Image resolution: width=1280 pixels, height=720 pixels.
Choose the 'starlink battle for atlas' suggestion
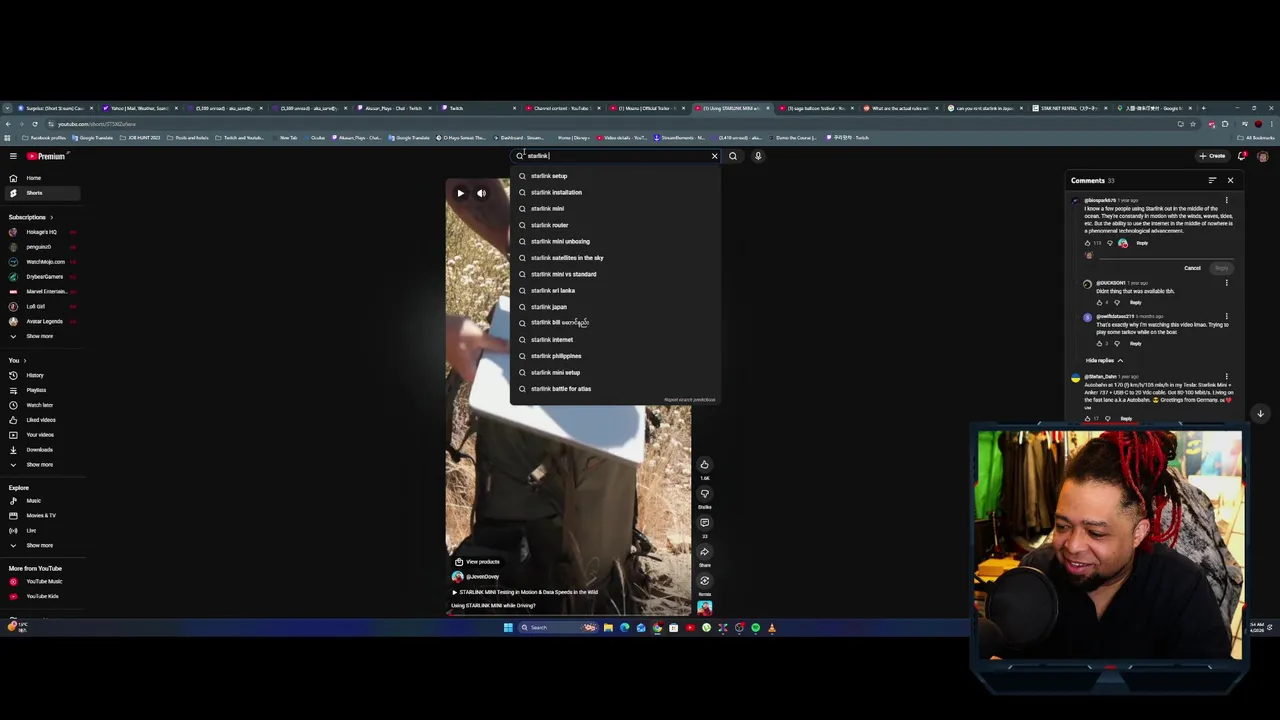tap(613, 388)
